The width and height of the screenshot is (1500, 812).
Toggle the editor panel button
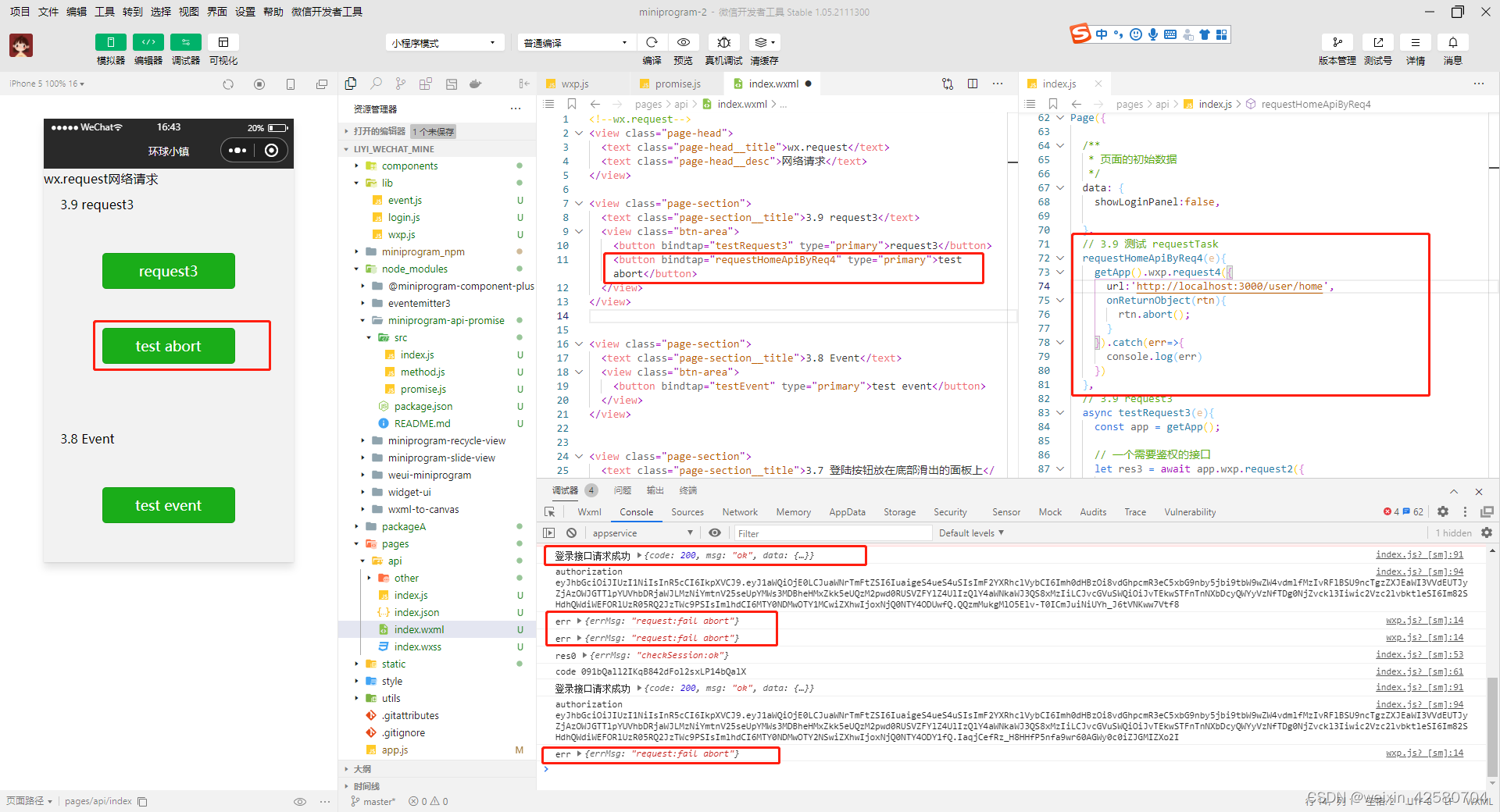(148, 42)
